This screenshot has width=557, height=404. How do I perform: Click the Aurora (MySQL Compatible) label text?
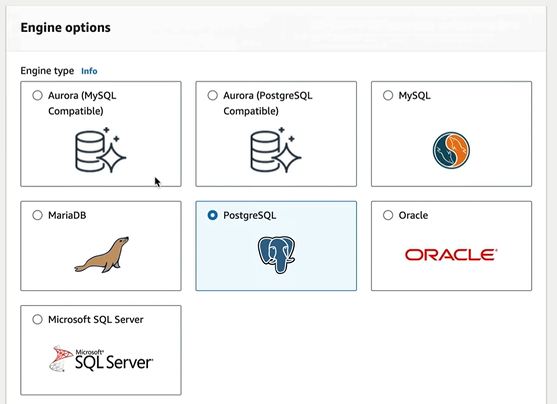(82, 103)
